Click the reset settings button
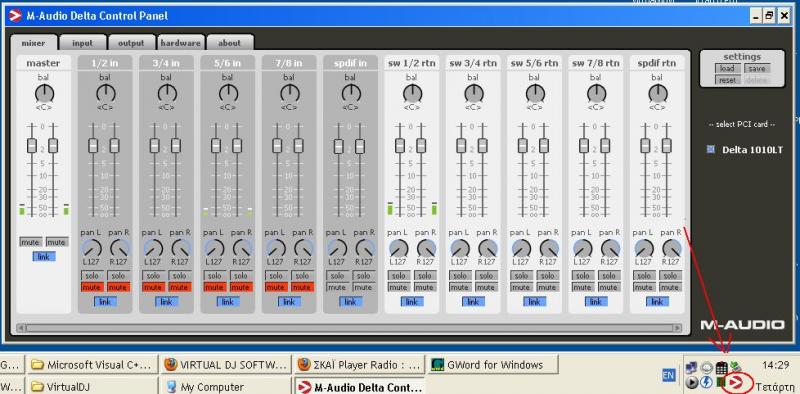The width and height of the screenshot is (800, 394). [x=727, y=80]
